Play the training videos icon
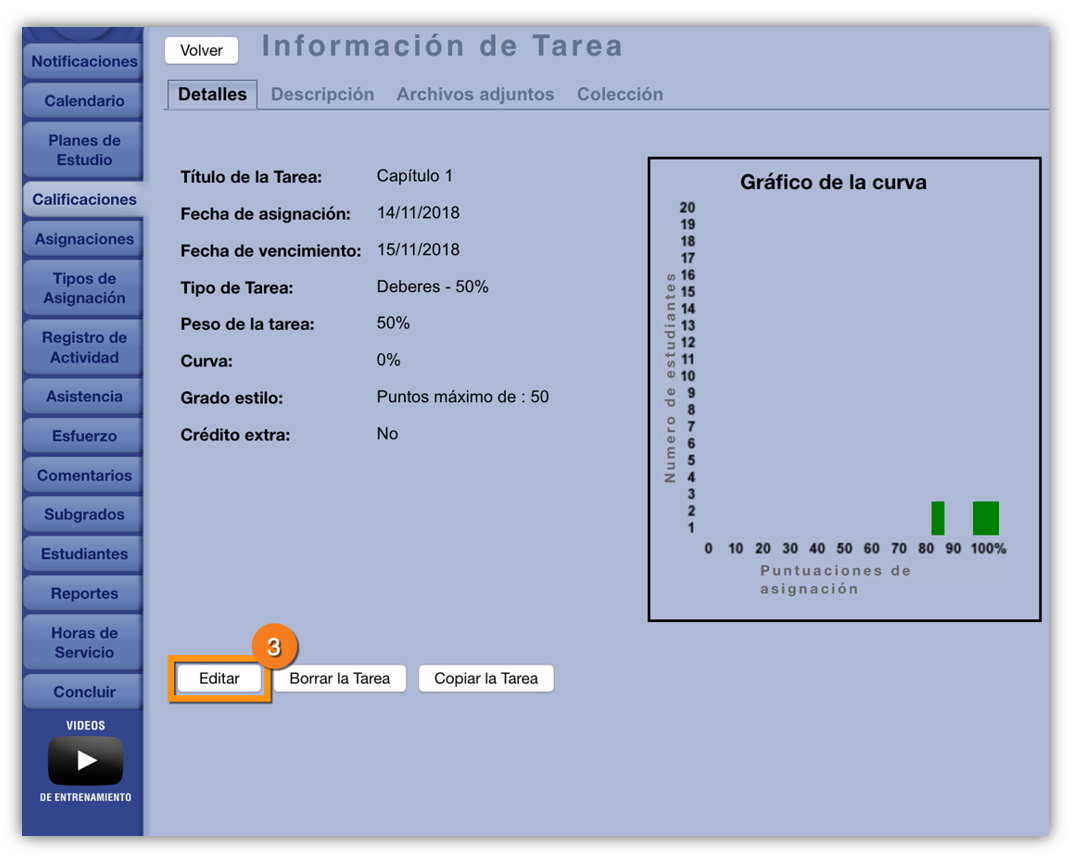The height and width of the screenshot is (863, 1080). click(x=85, y=761)
